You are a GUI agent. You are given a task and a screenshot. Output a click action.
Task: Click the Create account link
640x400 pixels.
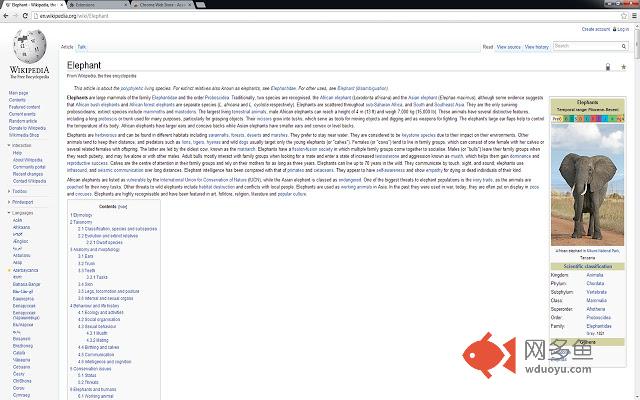tap(596, 29)
